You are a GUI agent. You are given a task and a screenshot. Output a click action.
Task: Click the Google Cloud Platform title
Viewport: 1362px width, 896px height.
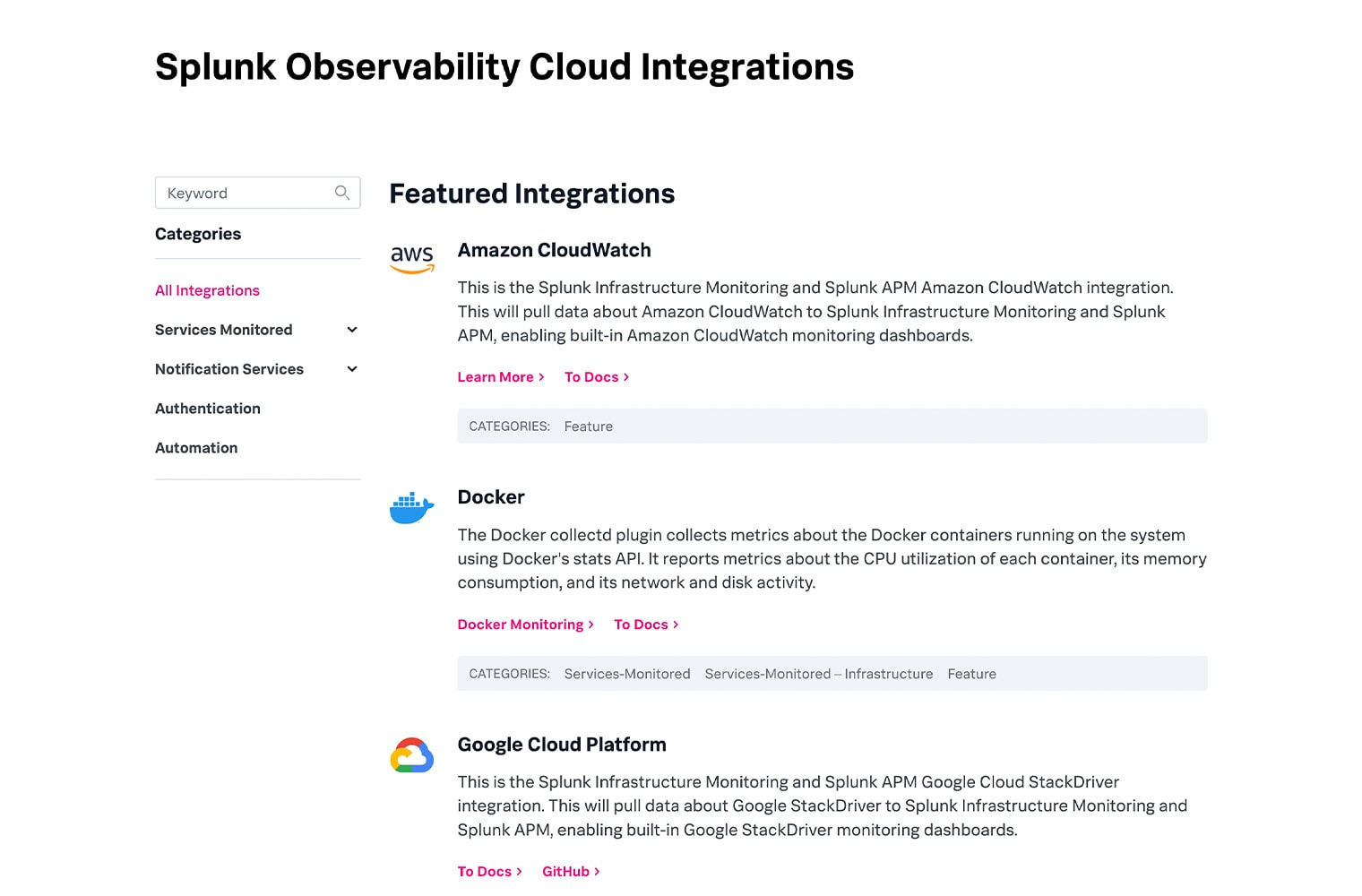point(562,745)
